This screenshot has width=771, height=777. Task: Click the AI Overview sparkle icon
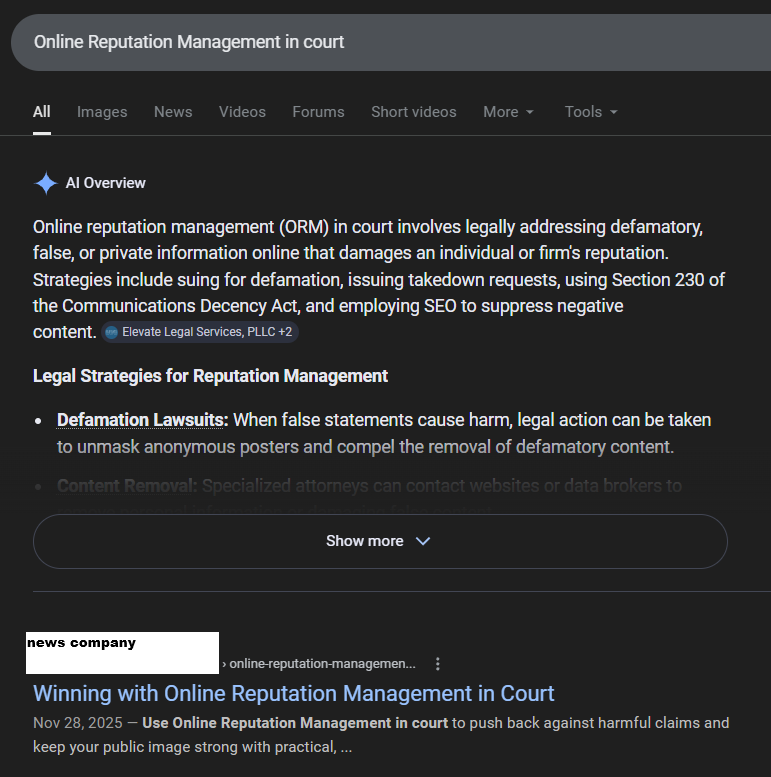coord(46,183)
